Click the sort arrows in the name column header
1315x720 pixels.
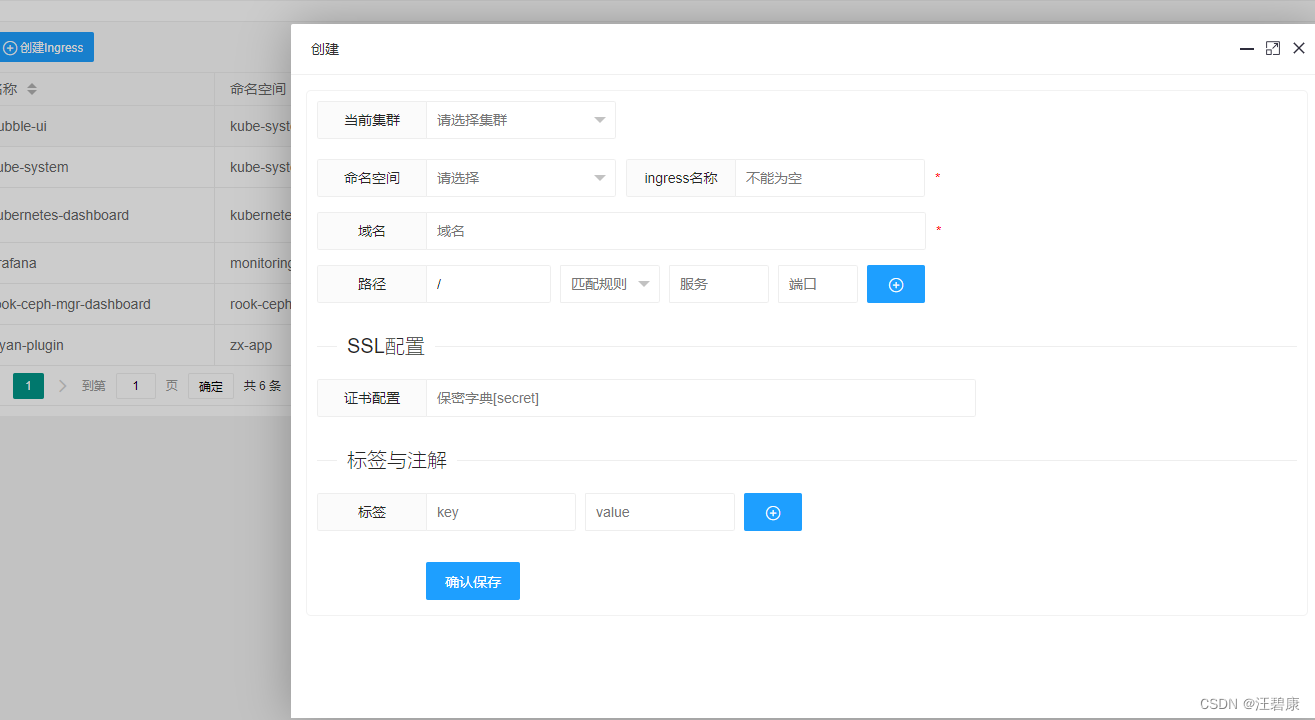32,89
